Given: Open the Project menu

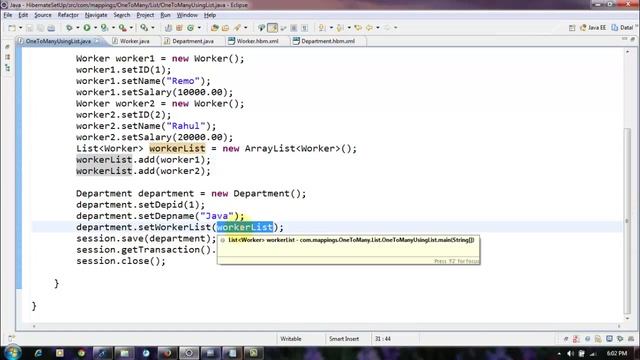Looking at the screenshot, I should (x=145, y=15).
